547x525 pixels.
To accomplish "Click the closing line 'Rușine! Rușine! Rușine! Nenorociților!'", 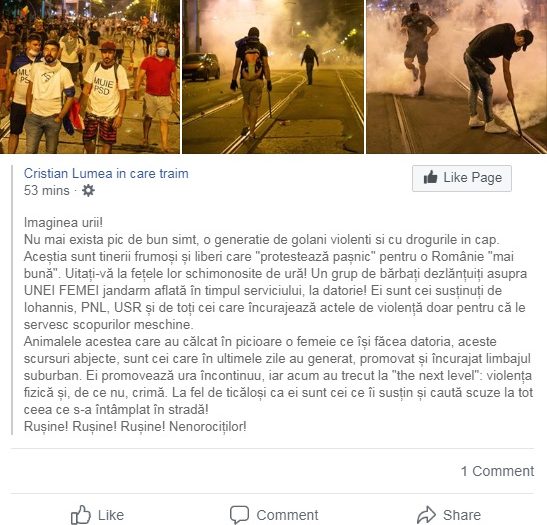I will [135, 426].
